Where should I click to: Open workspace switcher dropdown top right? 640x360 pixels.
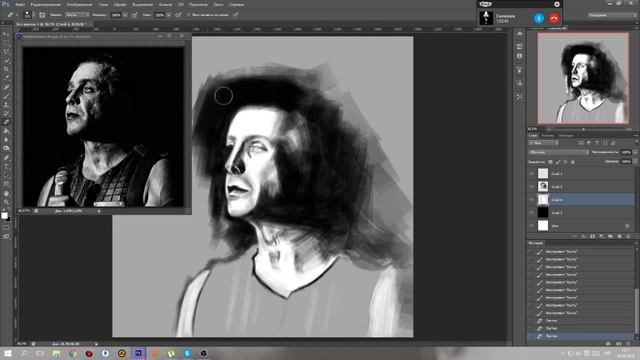[612, 15]
